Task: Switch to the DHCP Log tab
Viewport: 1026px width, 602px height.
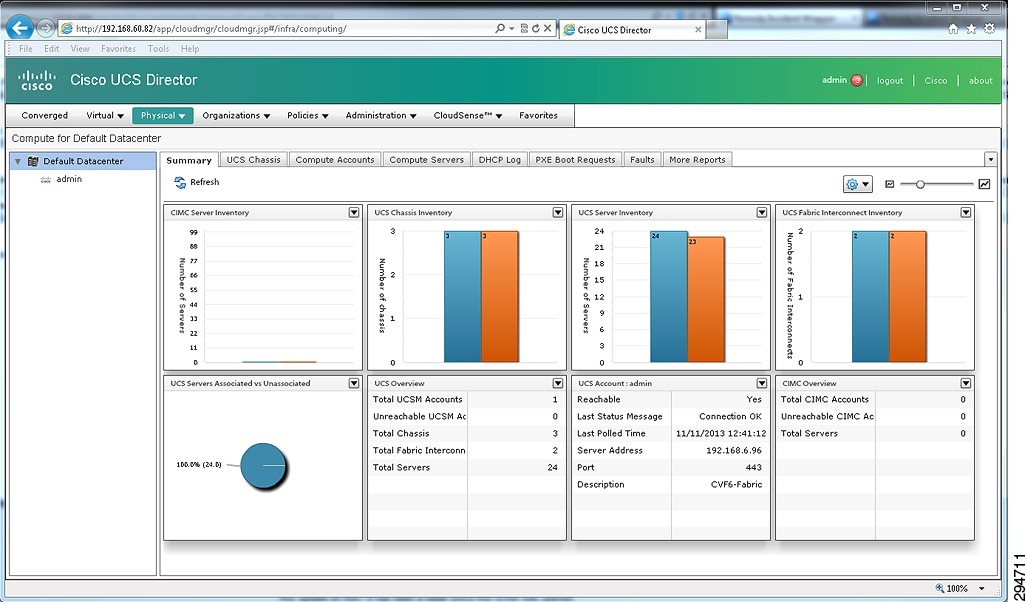Action: (x=500, y=160)
